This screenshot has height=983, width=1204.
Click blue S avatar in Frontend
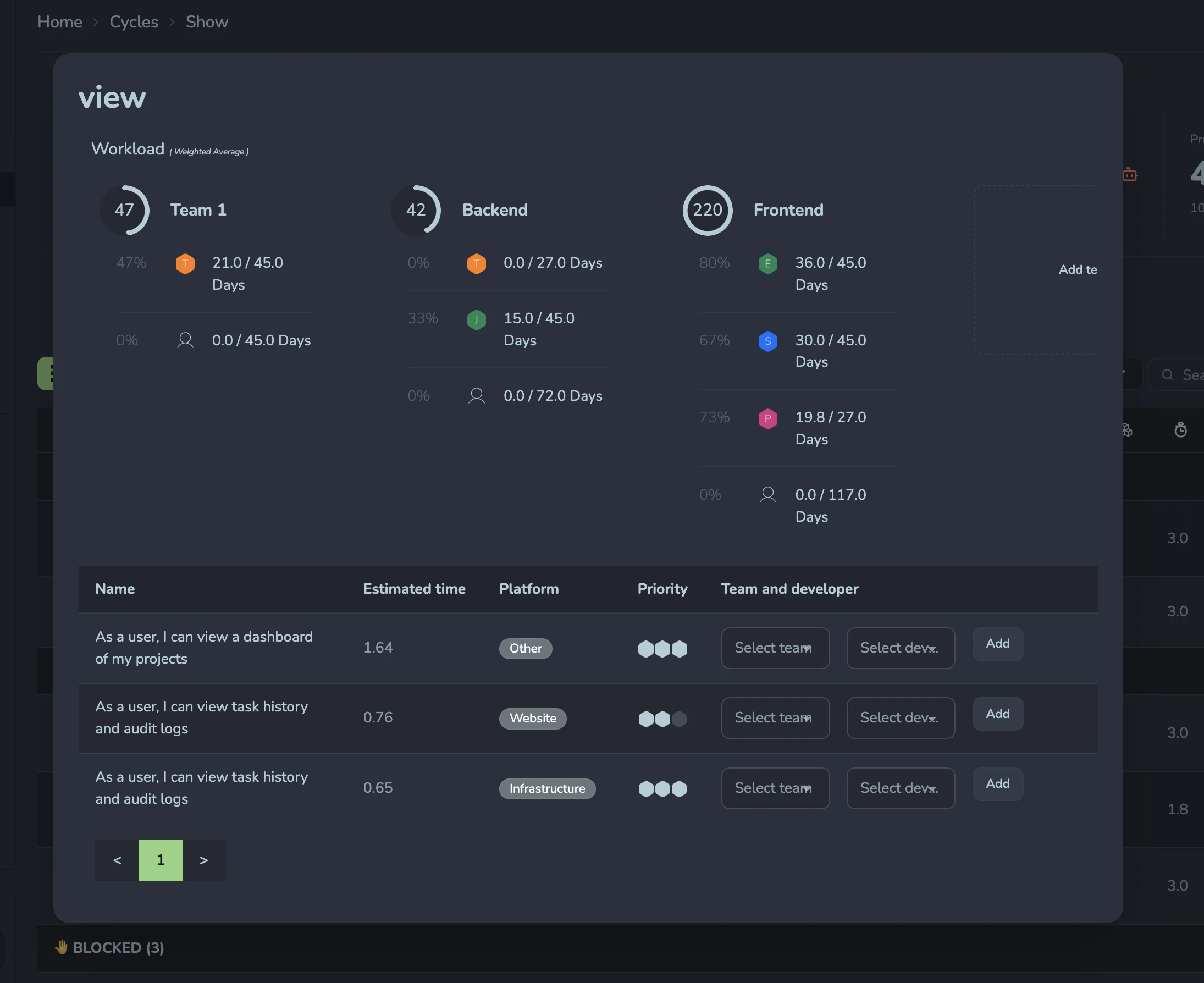pyautogui.click(x=767, y=341)
